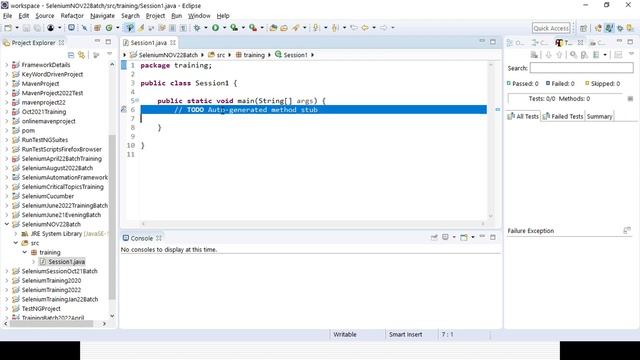The image size is (640, 360).
Task: Click Link with Editor in Project Explorer
Action: [x=82, y=55]
